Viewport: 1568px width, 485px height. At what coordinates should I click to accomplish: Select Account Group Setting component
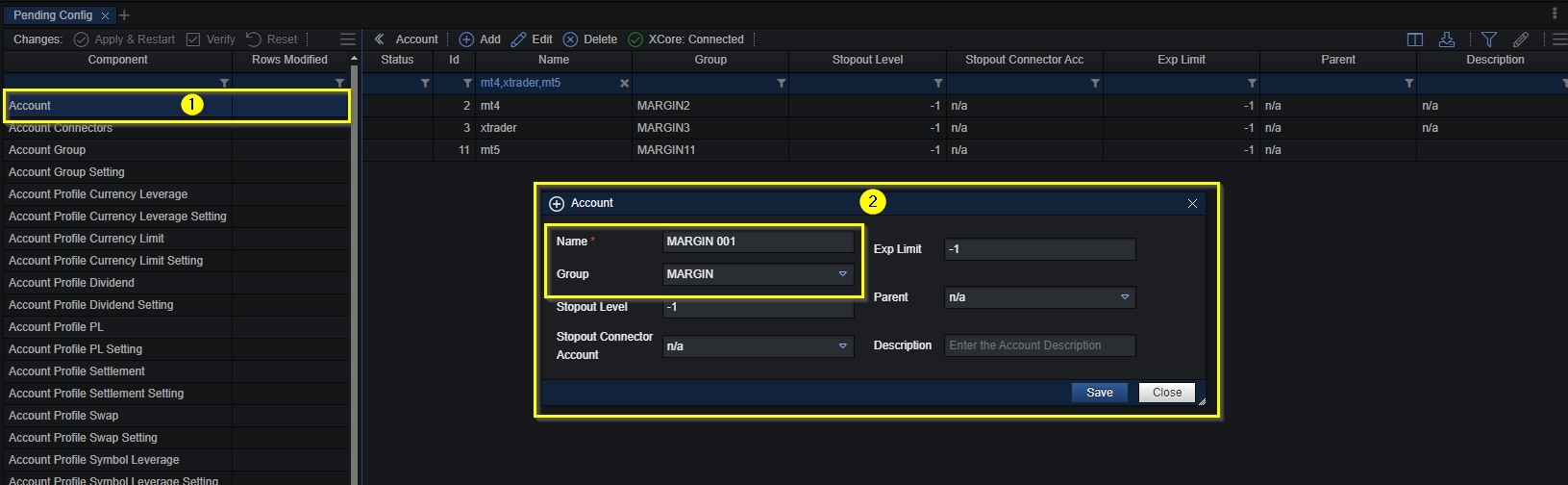(x=174, y=172)
